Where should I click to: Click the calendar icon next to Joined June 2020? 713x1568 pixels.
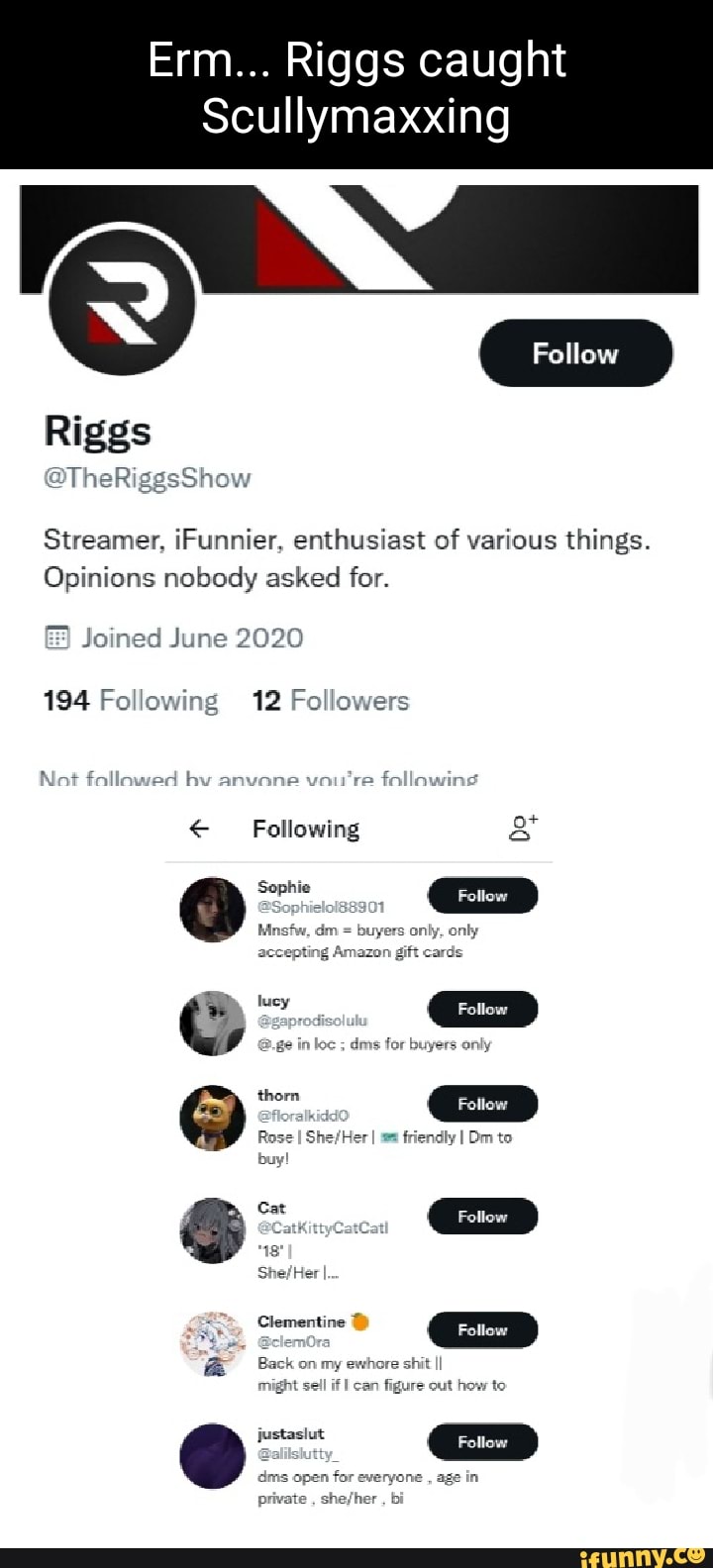click(x=59, y=637)
